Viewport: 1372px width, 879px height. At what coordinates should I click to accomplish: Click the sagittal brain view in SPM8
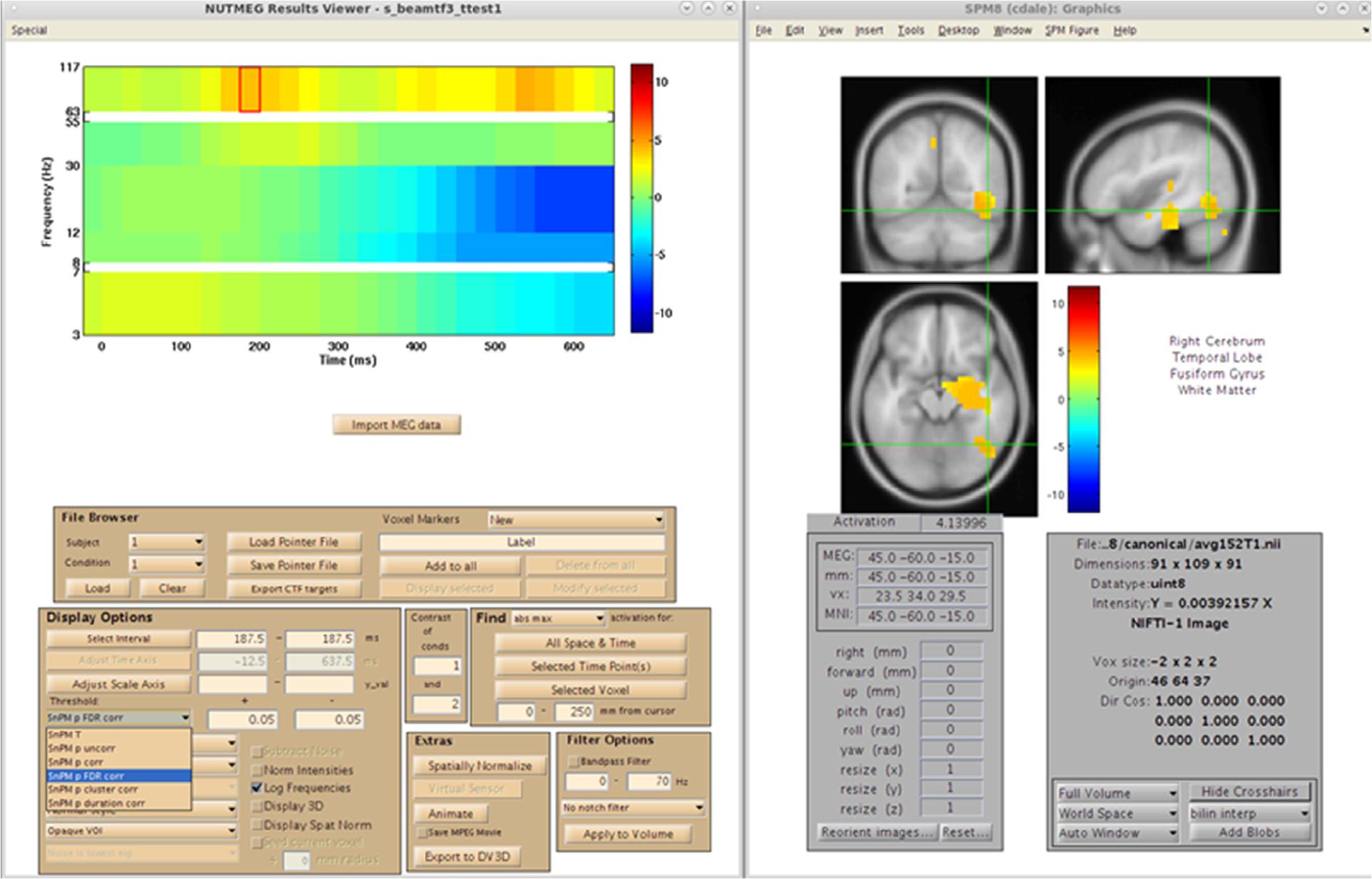coord(1162,176)
